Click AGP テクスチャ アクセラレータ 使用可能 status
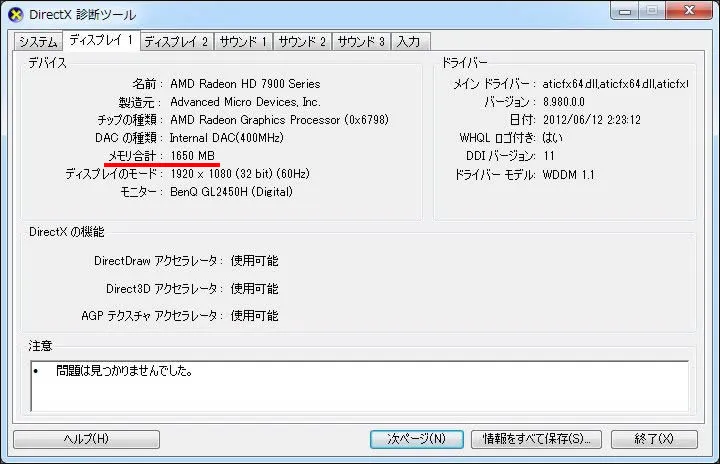Screen dimensions: 720x464 coord(254,316)
